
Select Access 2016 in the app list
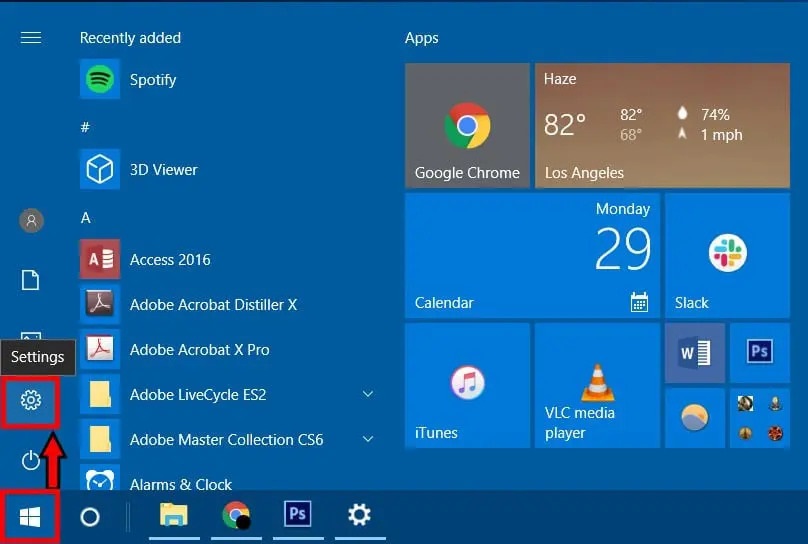click(x=170, y=260)
